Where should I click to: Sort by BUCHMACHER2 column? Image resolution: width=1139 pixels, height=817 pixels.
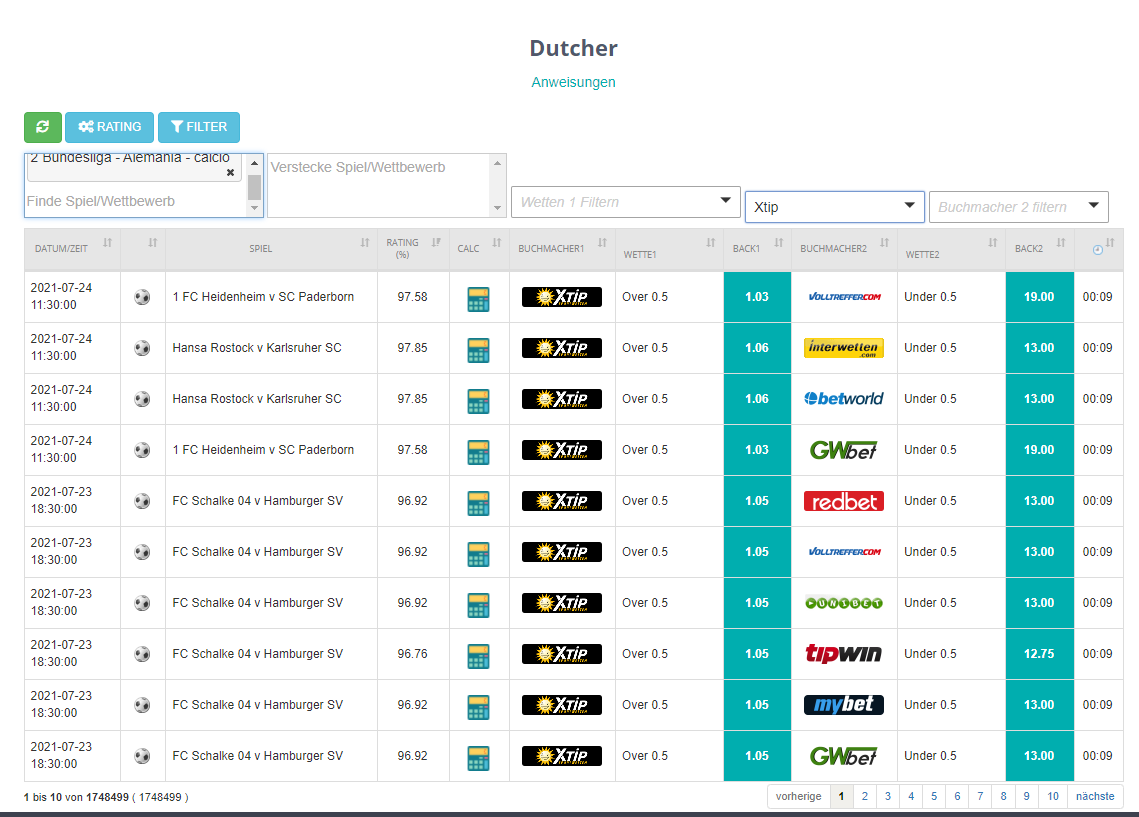[884, 243]
